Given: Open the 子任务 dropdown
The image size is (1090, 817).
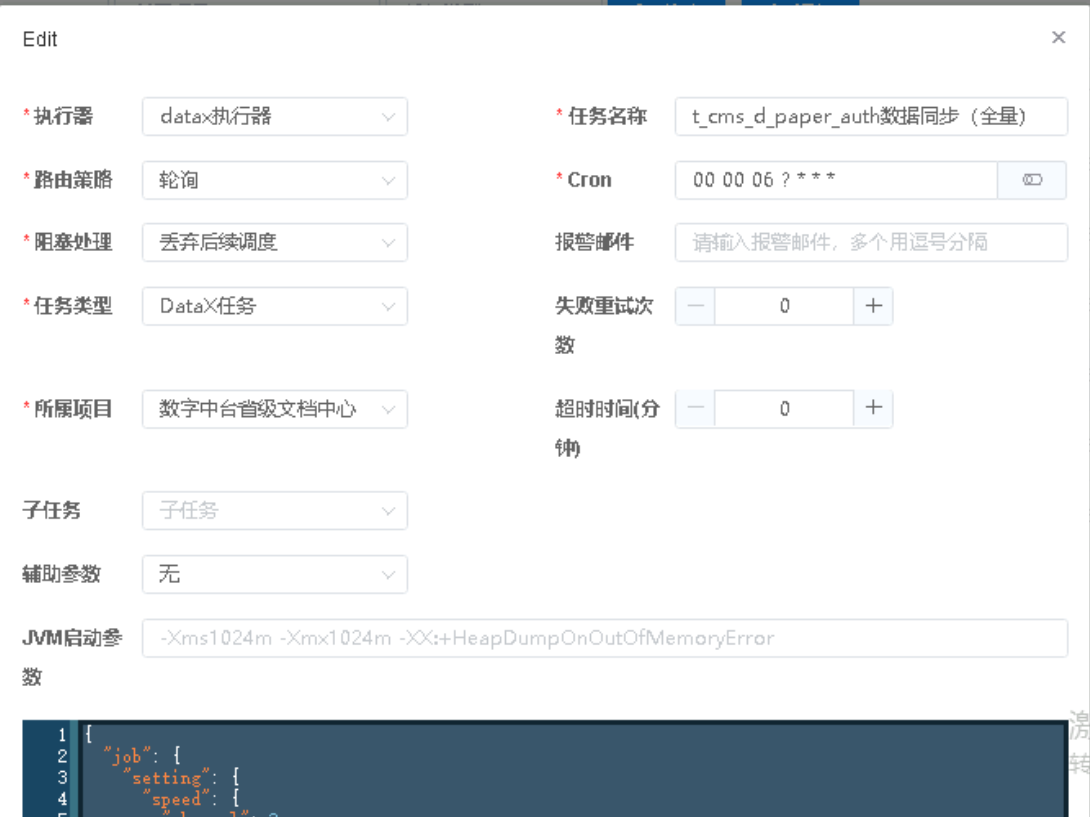Looking at the screenshot, I should tap(275, 510).
